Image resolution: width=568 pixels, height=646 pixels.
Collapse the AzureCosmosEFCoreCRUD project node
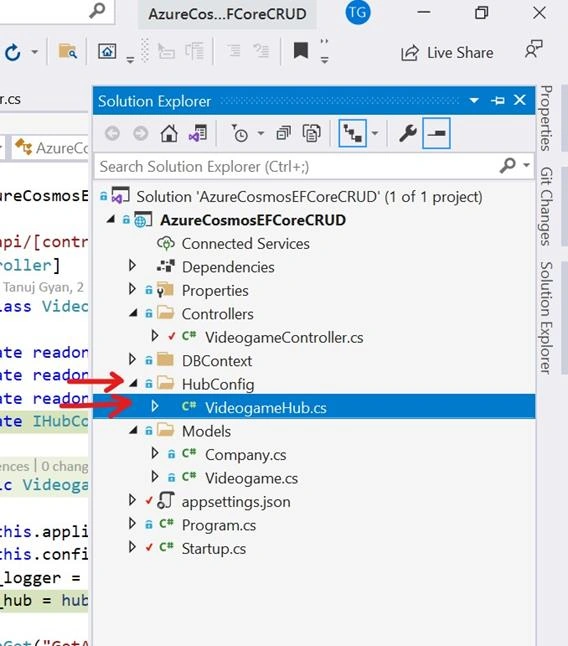tap(110, 220)
